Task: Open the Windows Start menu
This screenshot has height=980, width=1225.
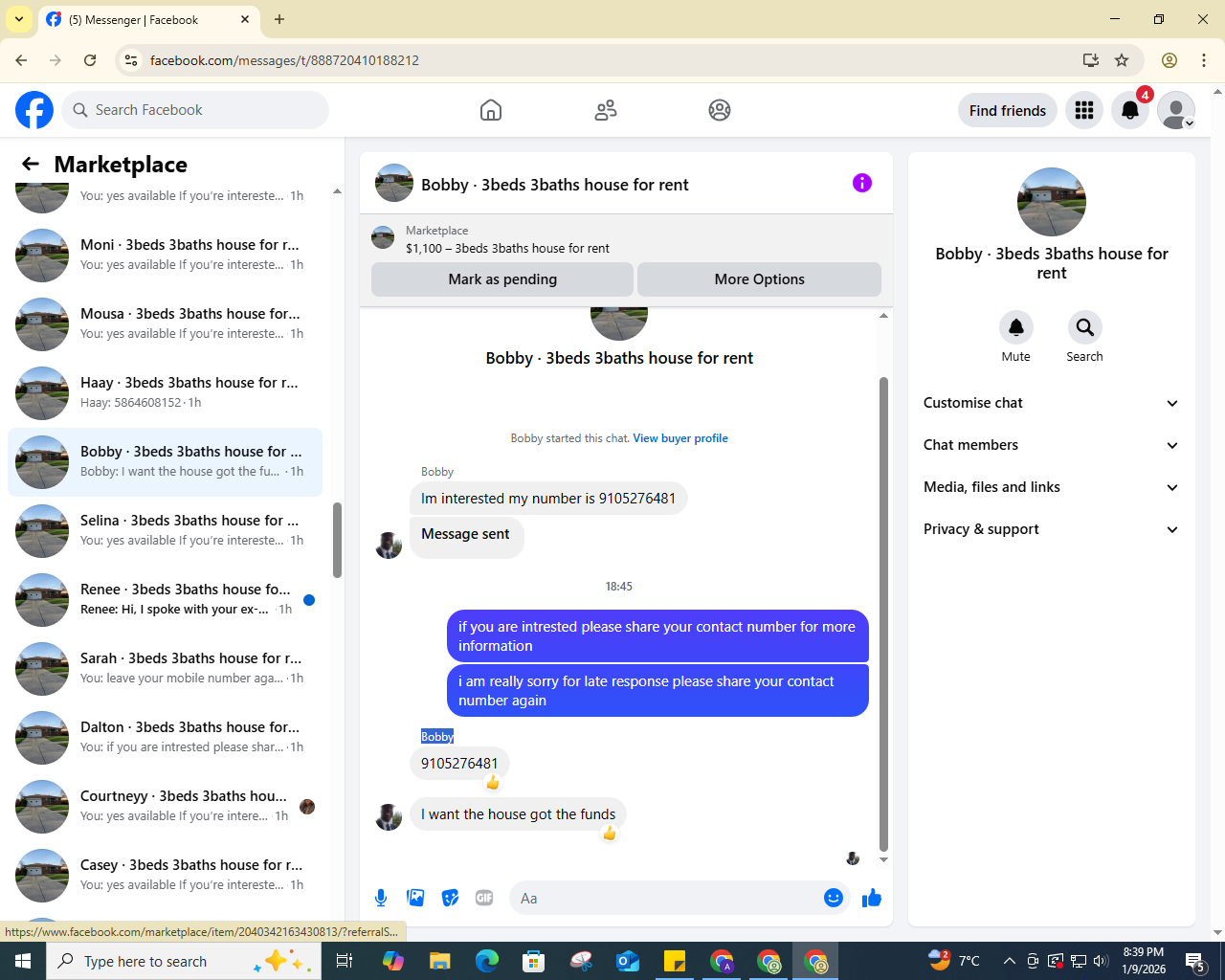Action: pyautogui.click(x=23, y=961)
